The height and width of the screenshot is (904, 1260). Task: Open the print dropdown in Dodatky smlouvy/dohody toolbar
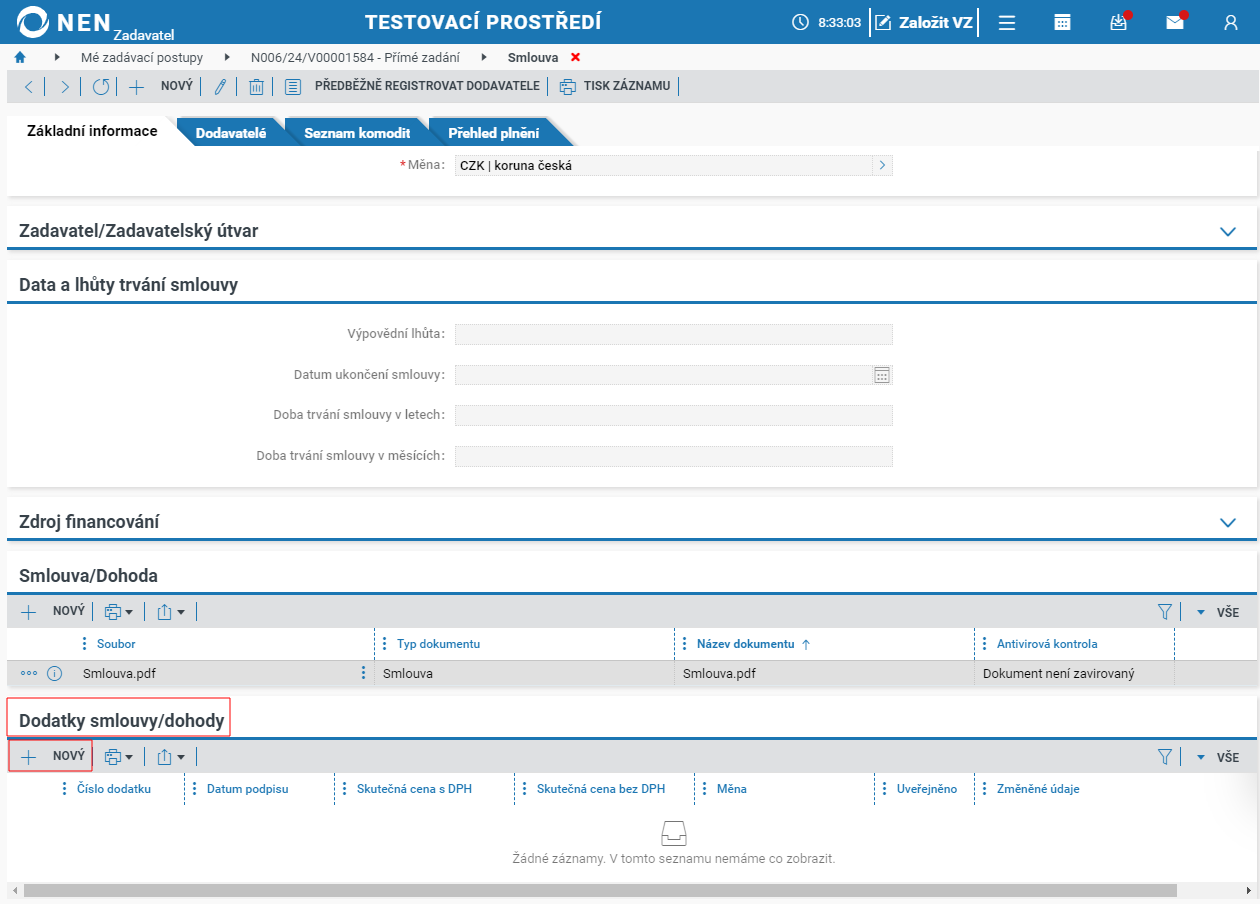pyautogui.click(x=119, y=757)
